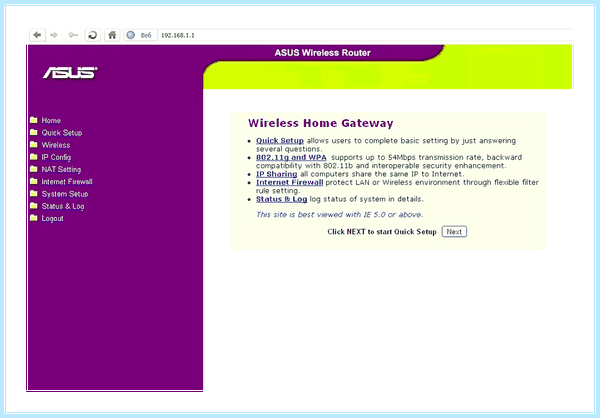Reload the page with the refresh icon

[x=93, y=35]
